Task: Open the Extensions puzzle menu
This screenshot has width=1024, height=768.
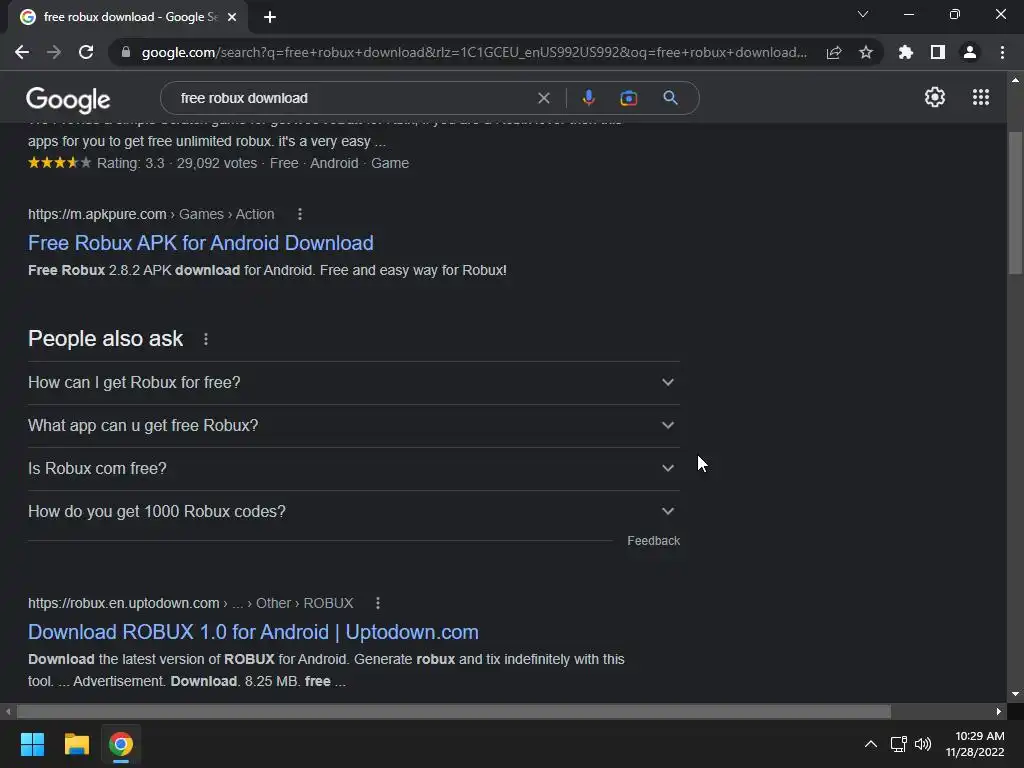Action: (906, 52)
